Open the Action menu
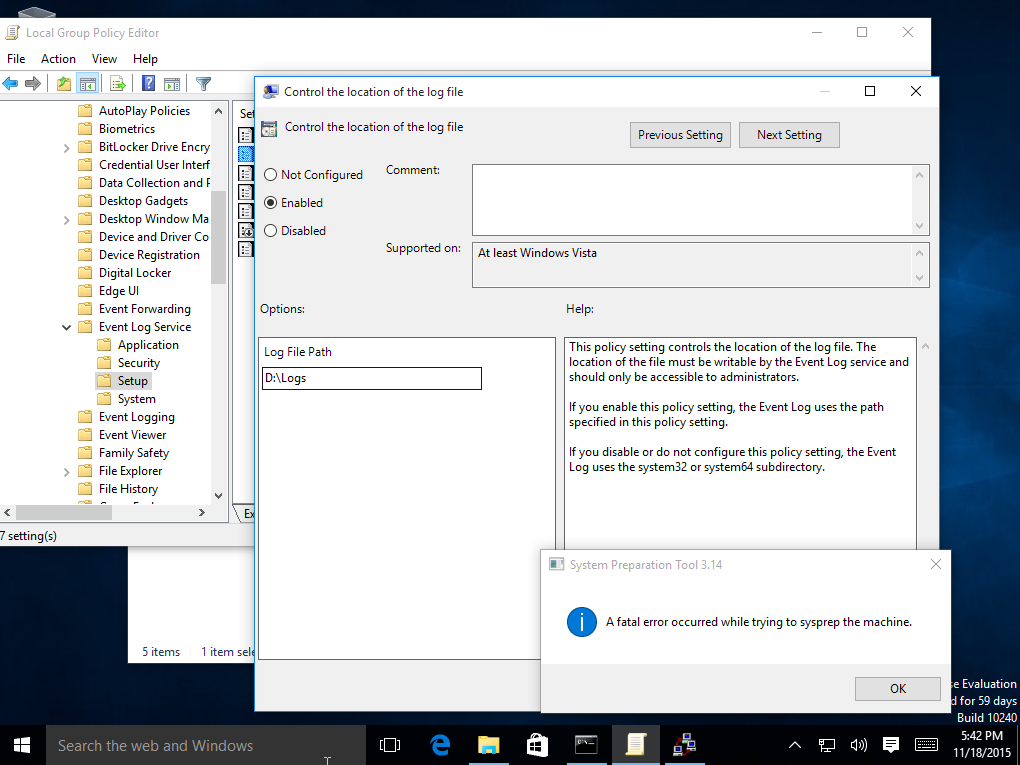Image resolution: width=1020 pixels, height=765 pixels. 58,59
